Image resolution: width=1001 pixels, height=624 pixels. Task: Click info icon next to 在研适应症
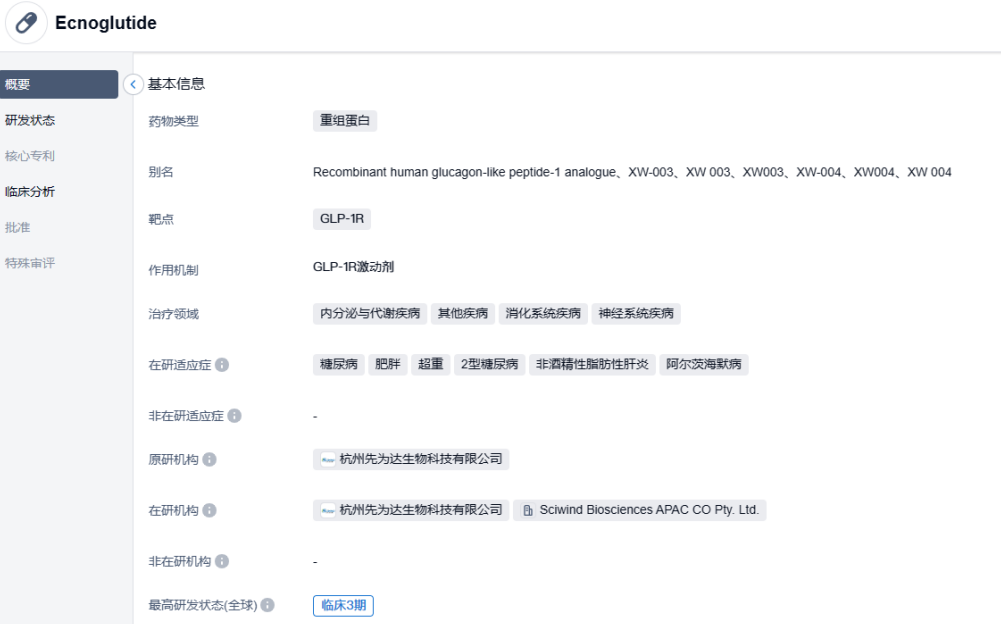point(222,365)
